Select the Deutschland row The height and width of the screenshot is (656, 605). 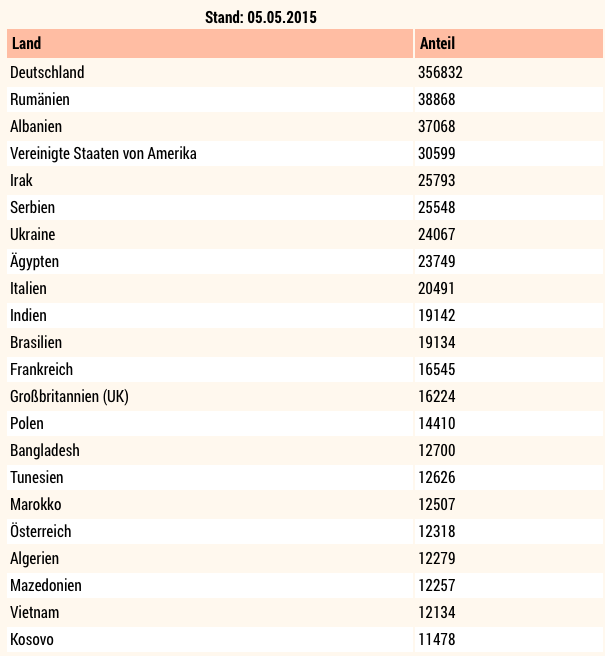coord(305,72)
